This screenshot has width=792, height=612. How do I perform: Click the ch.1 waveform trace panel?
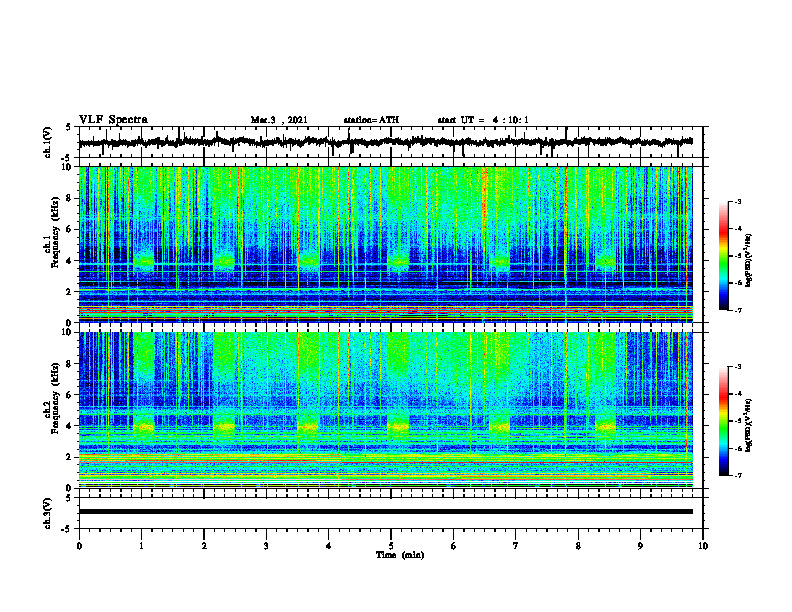[x=391, y=142]
